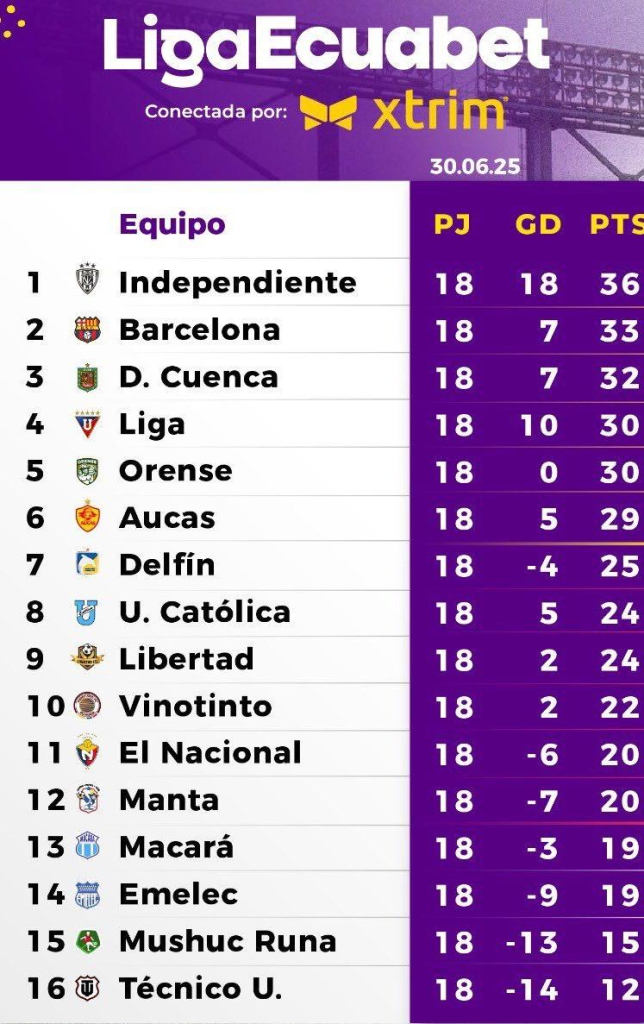Click the Orense team crest

pyautogui.click(x=86, y=471)
